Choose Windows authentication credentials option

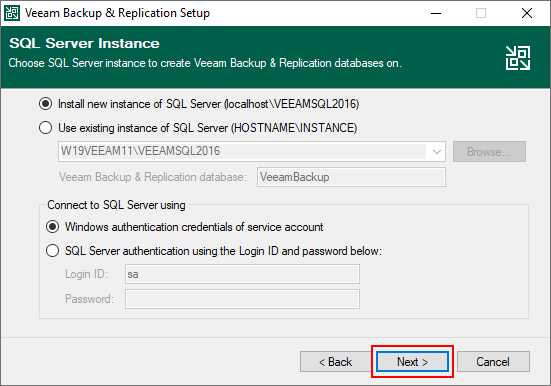click(53, 227)
